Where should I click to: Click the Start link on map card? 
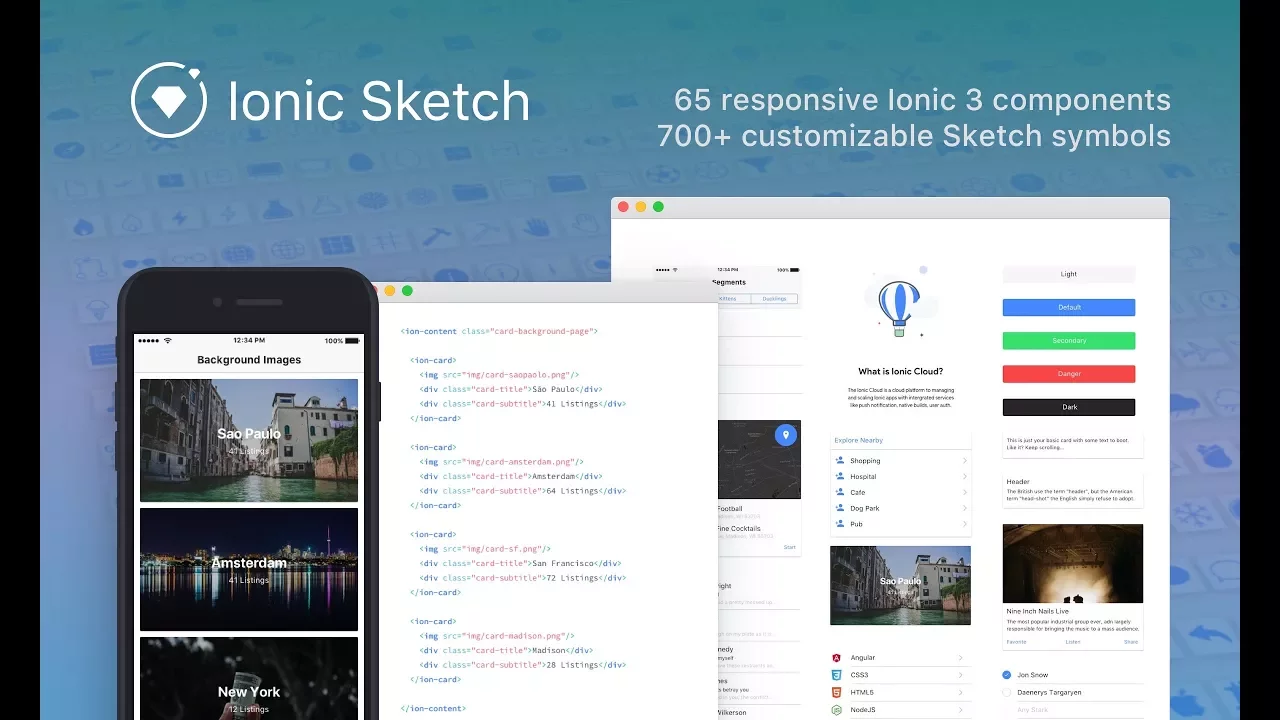pos(790,547)
